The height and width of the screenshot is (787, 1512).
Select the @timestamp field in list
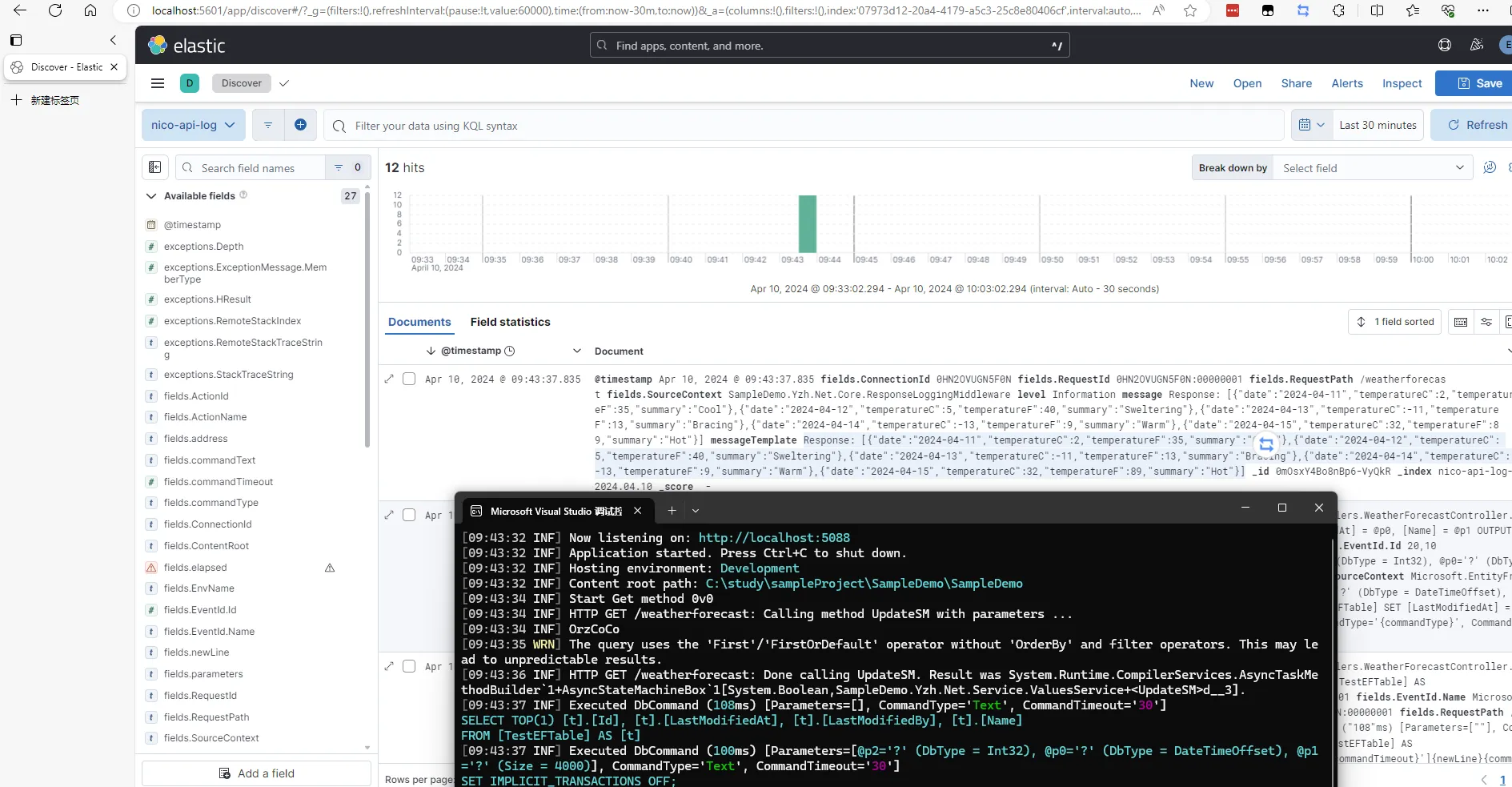coord(192,225)
